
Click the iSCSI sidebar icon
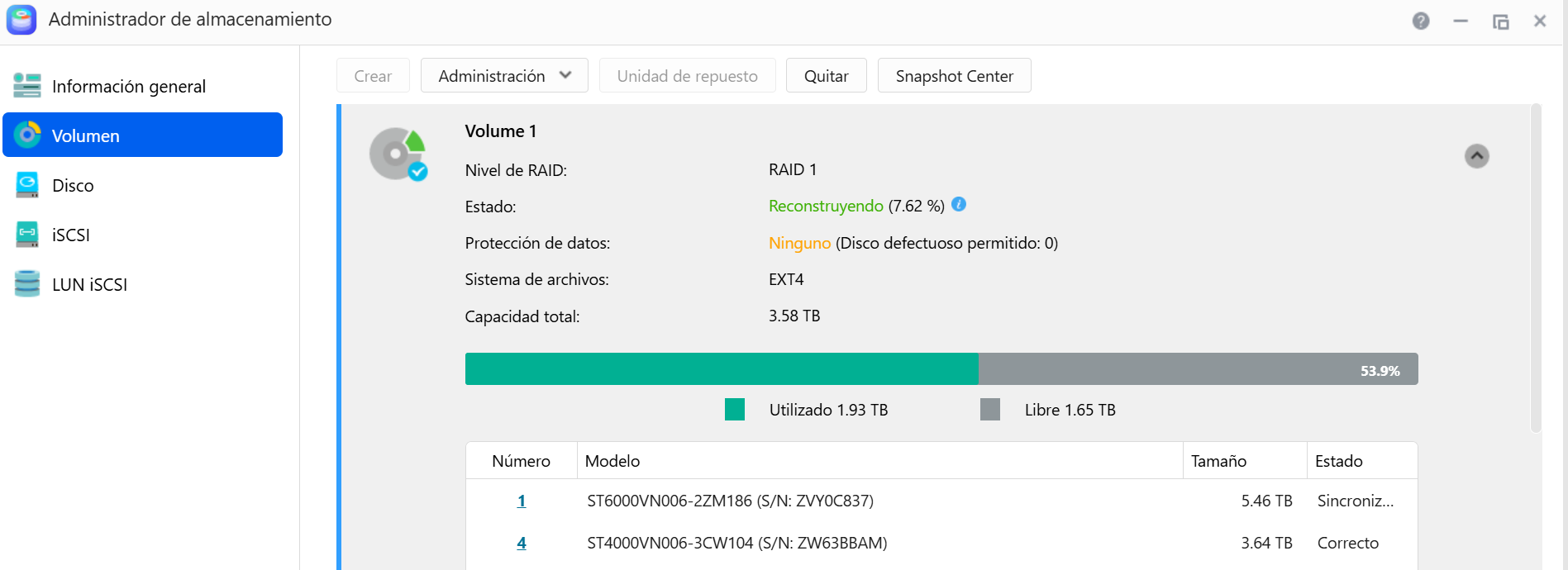pyautogui.click(x=27, y=235)
